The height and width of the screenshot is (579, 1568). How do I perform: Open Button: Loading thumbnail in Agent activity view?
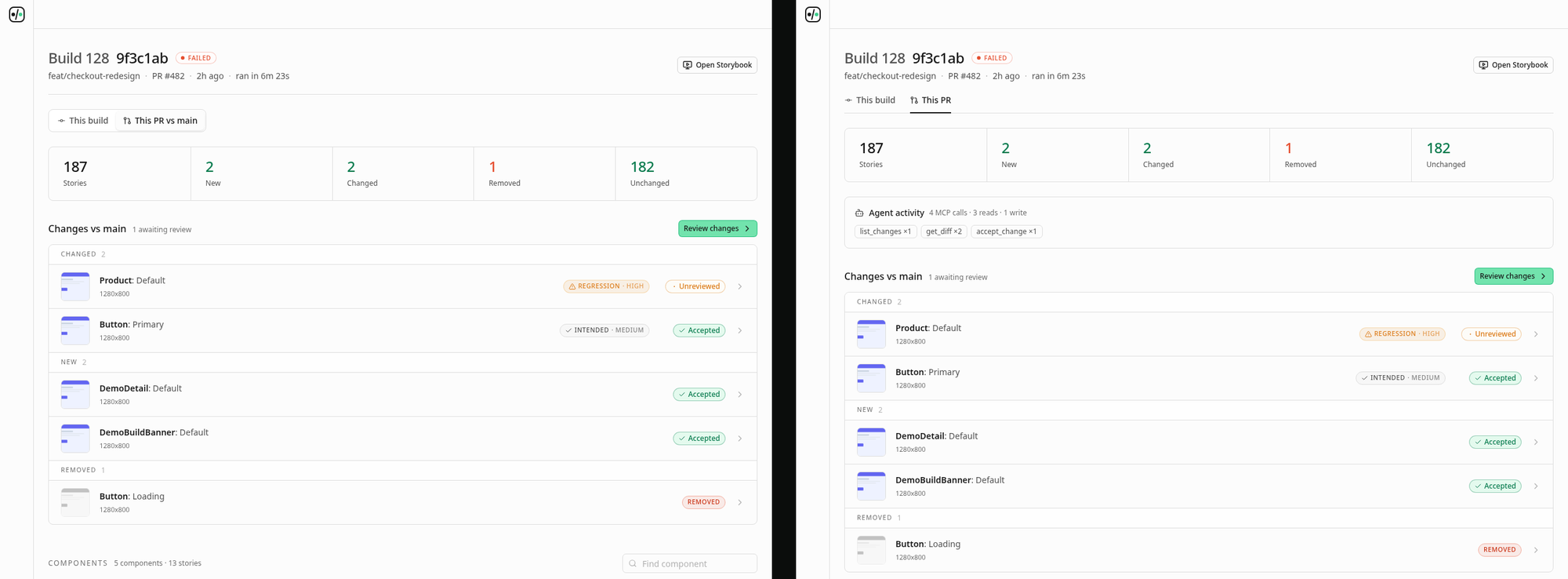(871, 550)
